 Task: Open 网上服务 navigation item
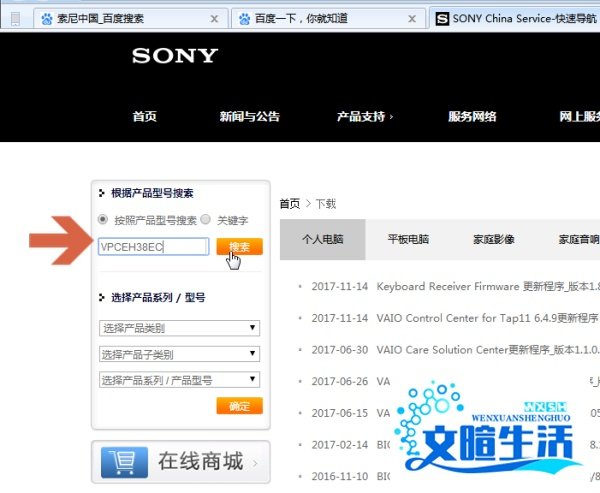tap(579, 116)
